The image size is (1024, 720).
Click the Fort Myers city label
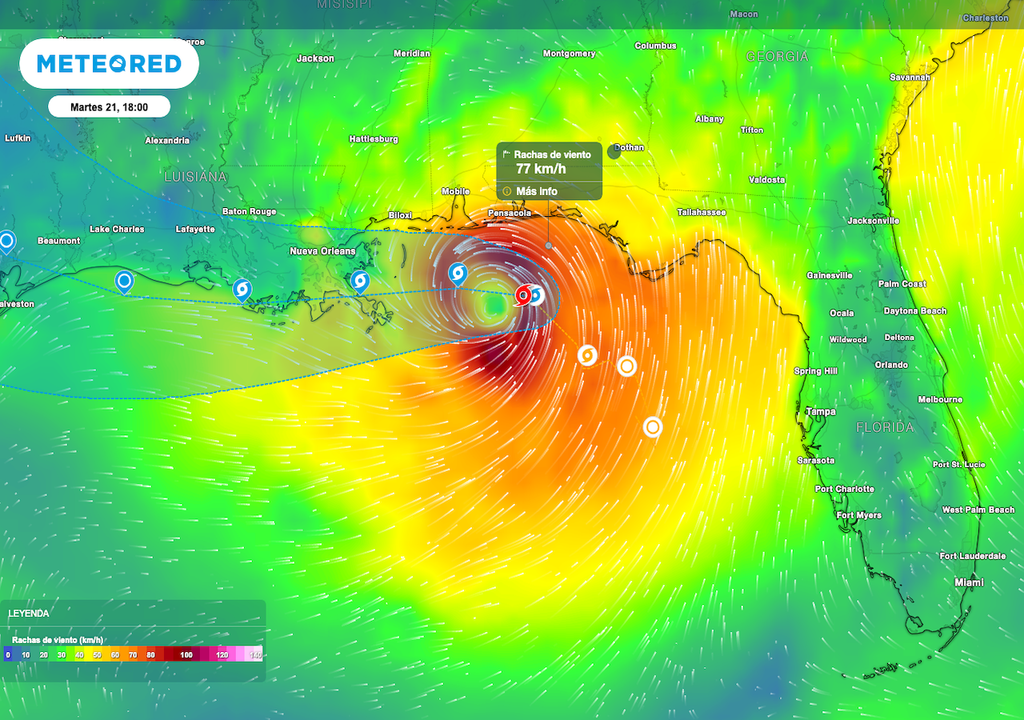click(x=859, y=515)
